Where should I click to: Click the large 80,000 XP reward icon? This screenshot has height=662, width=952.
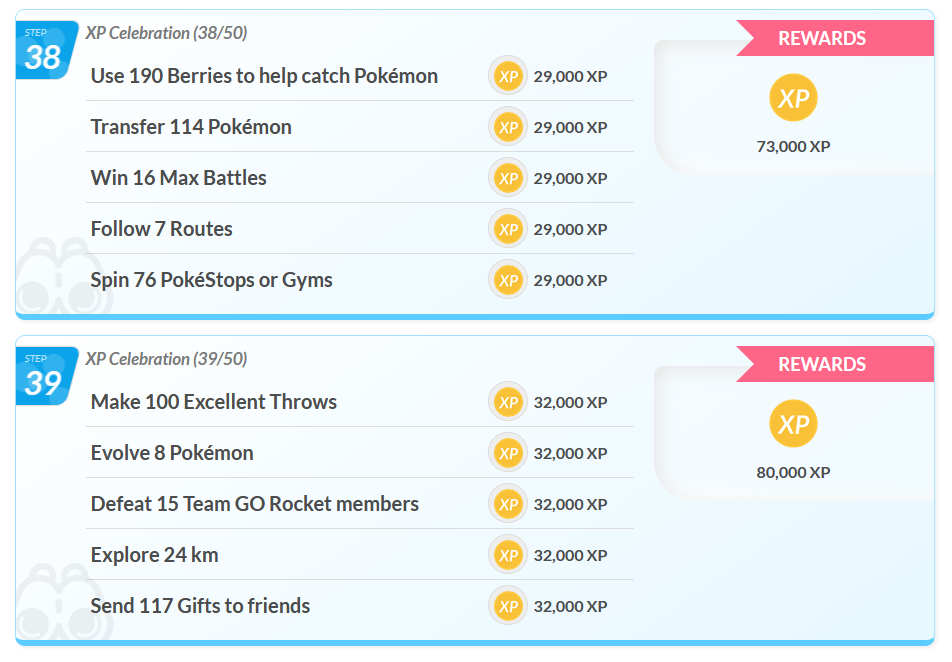tap(793, 424)
